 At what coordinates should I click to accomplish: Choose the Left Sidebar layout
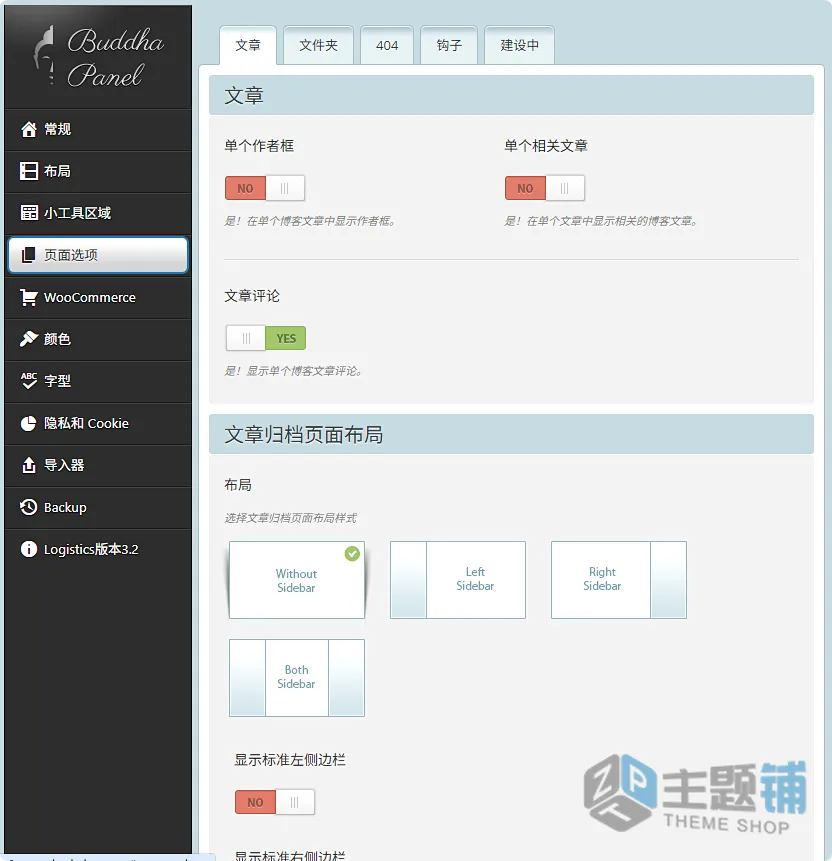458,580
